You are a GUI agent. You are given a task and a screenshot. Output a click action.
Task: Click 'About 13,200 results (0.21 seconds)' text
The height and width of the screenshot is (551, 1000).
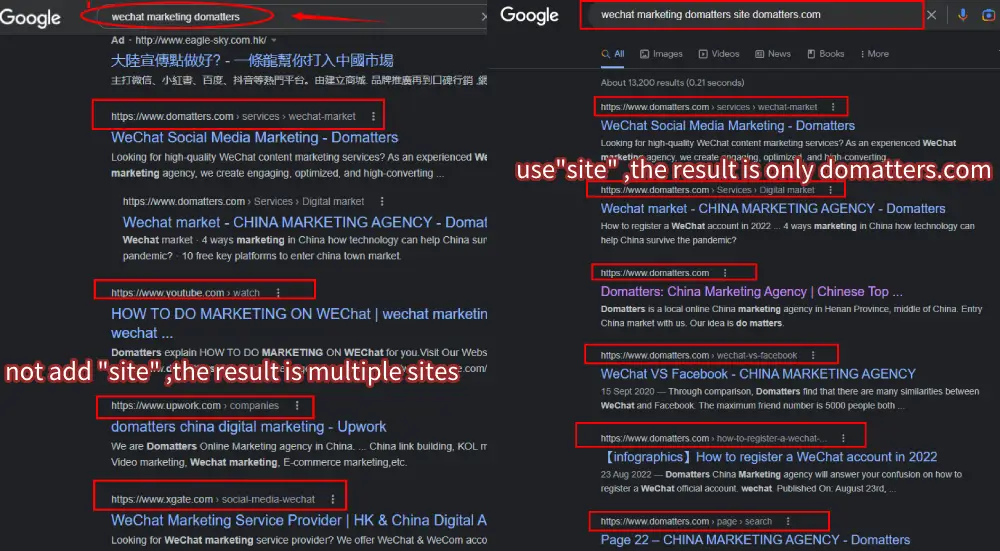tap(672, 83)
